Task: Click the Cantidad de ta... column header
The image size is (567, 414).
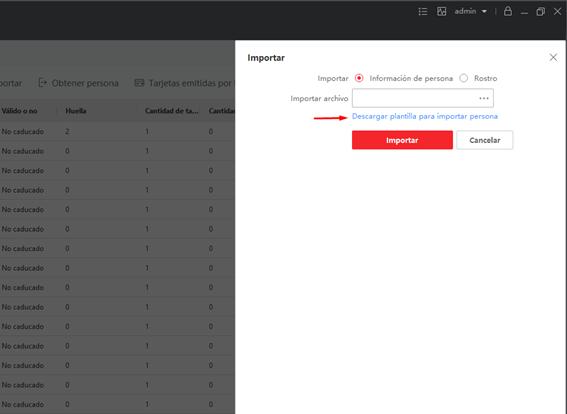Action: [x=171, y=111]
